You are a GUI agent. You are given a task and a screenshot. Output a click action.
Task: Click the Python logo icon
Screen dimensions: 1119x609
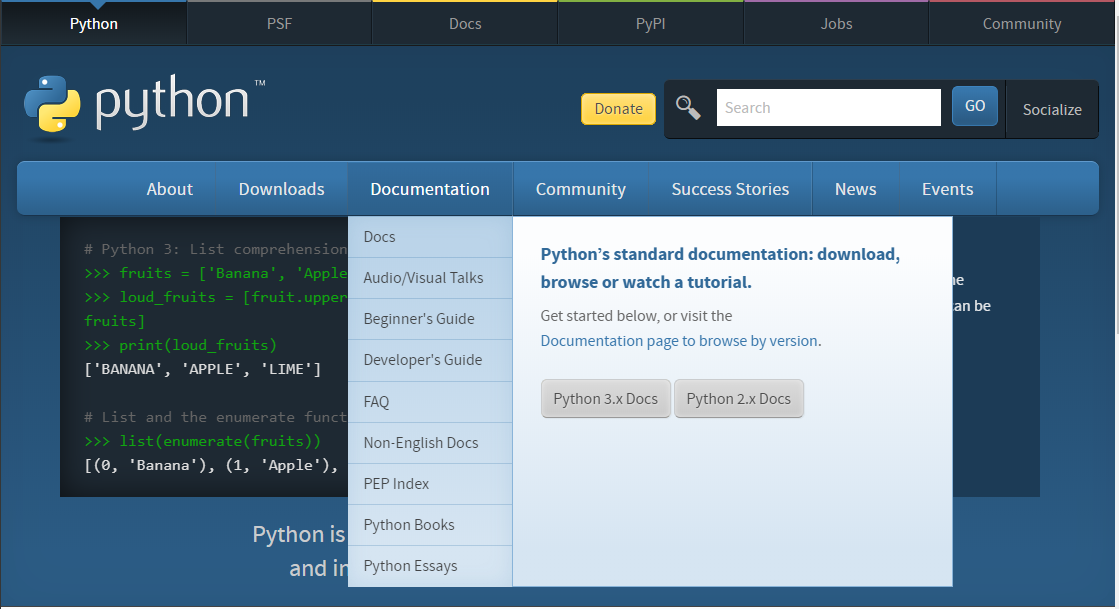(x=52, y=104)
